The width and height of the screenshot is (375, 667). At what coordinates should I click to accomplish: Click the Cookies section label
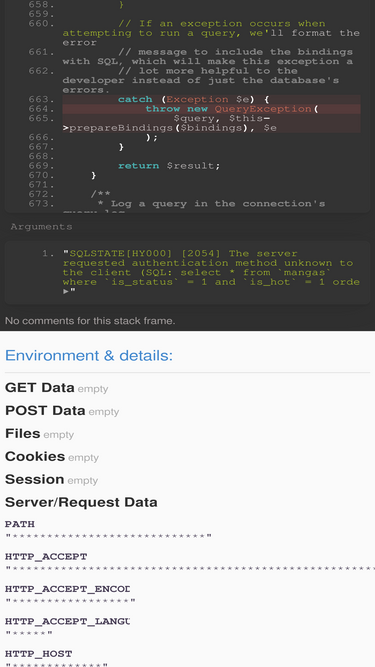35,456
